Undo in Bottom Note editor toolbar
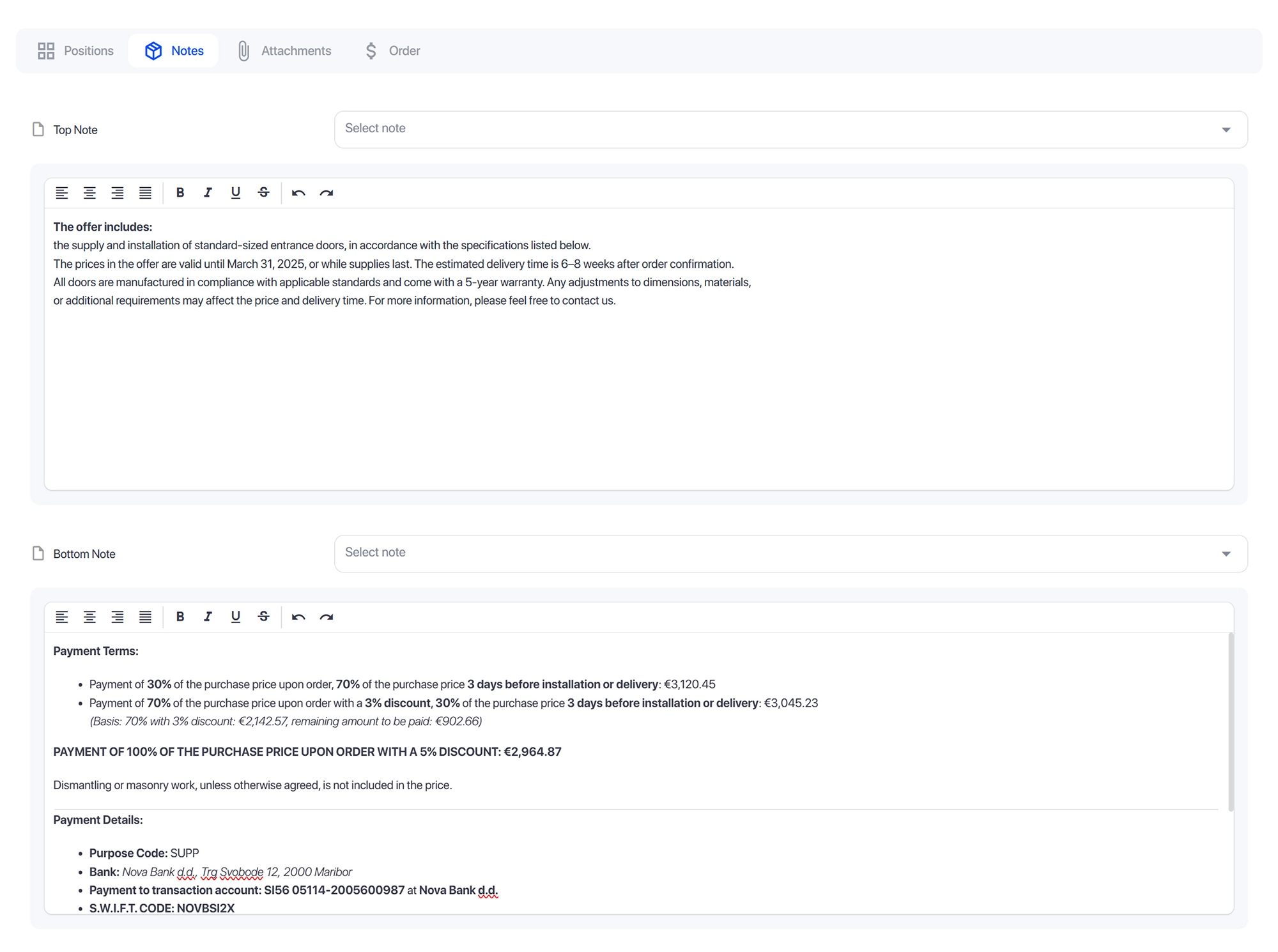The image size is (1278, 952). [298, 617]
